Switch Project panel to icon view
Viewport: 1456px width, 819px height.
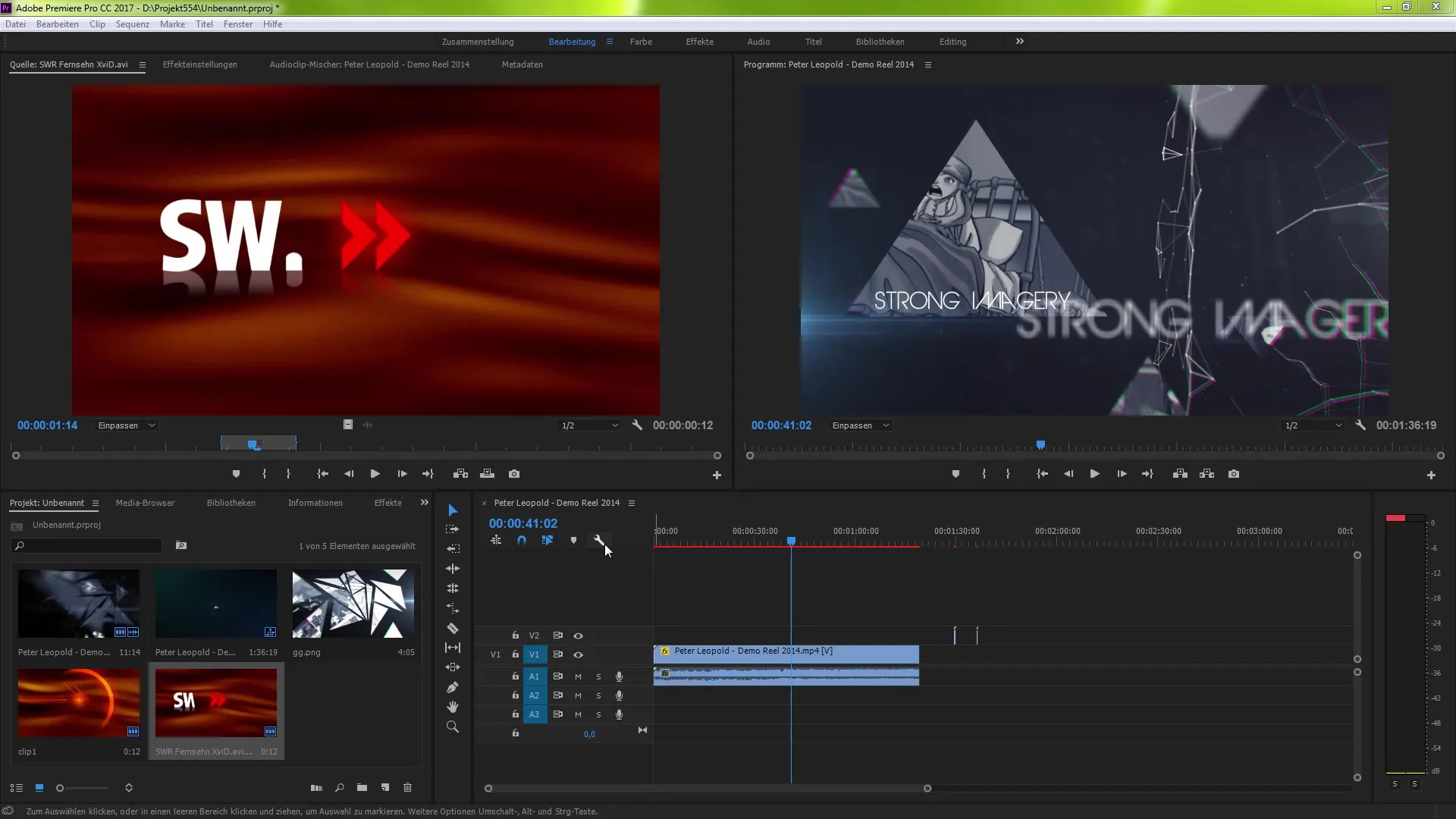[x=39, y=788]
